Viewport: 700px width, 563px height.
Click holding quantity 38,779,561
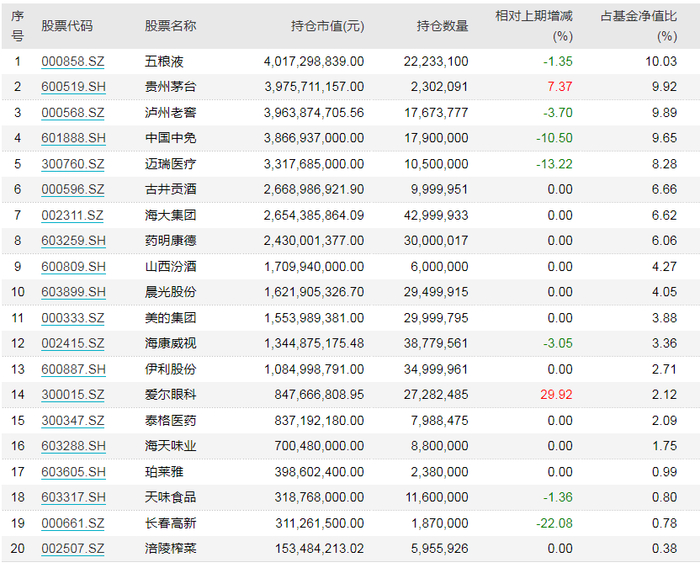(436, 343)
